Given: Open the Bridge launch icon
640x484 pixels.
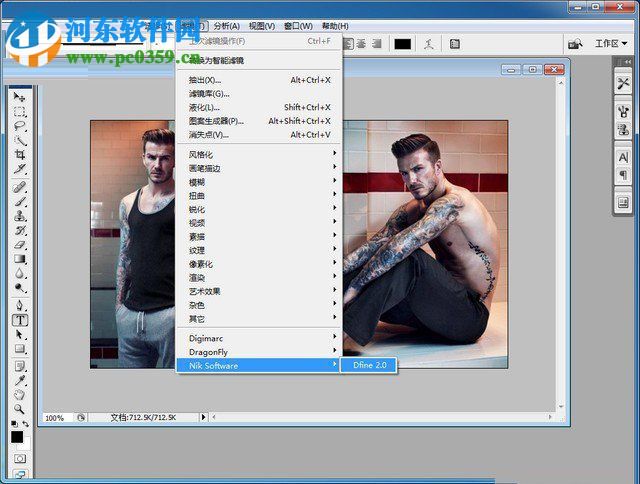Looking at the screenshot, I should pos(575,44).
